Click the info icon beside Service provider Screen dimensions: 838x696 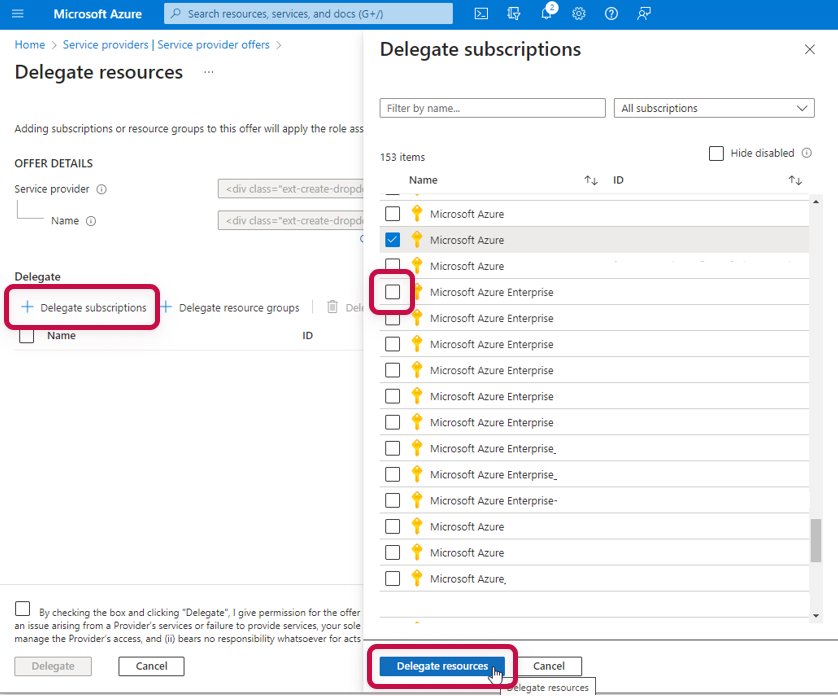point(102,189)
